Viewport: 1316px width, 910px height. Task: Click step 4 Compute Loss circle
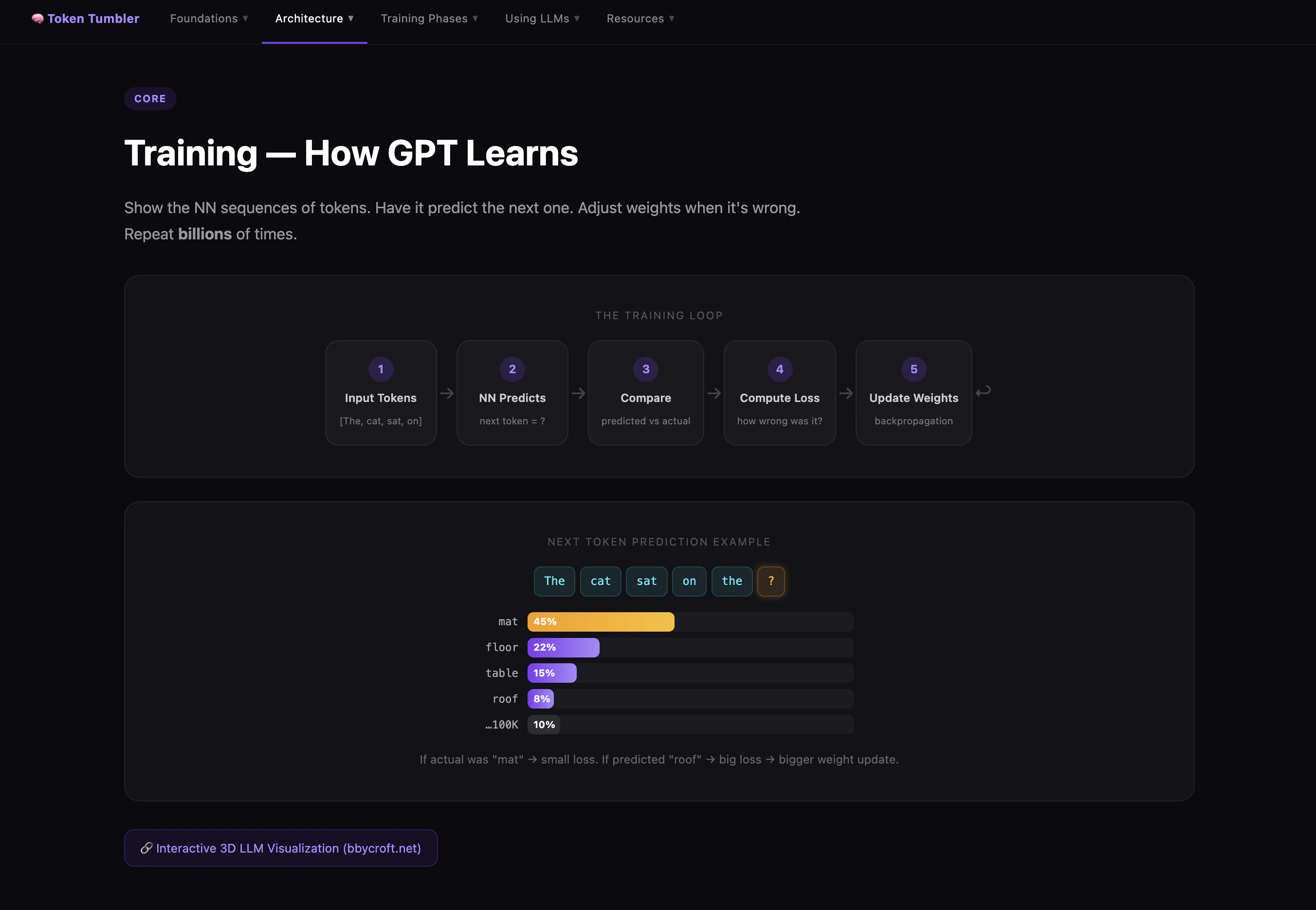point(780,369)
